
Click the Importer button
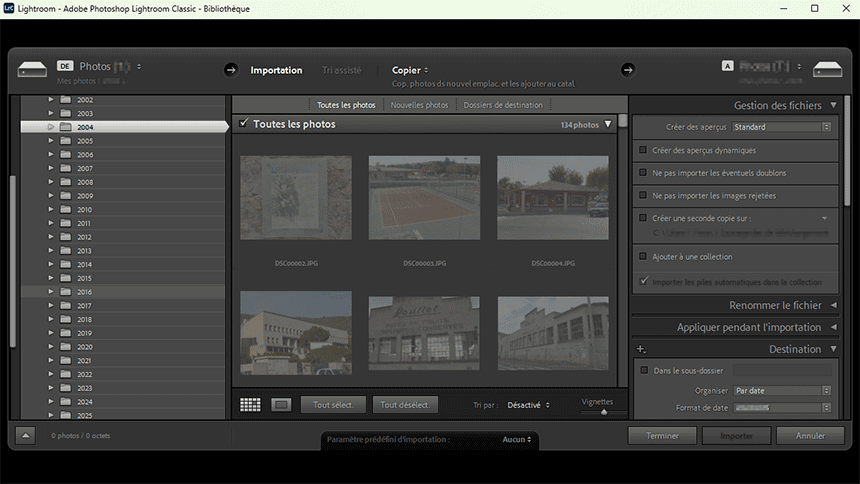737,436
